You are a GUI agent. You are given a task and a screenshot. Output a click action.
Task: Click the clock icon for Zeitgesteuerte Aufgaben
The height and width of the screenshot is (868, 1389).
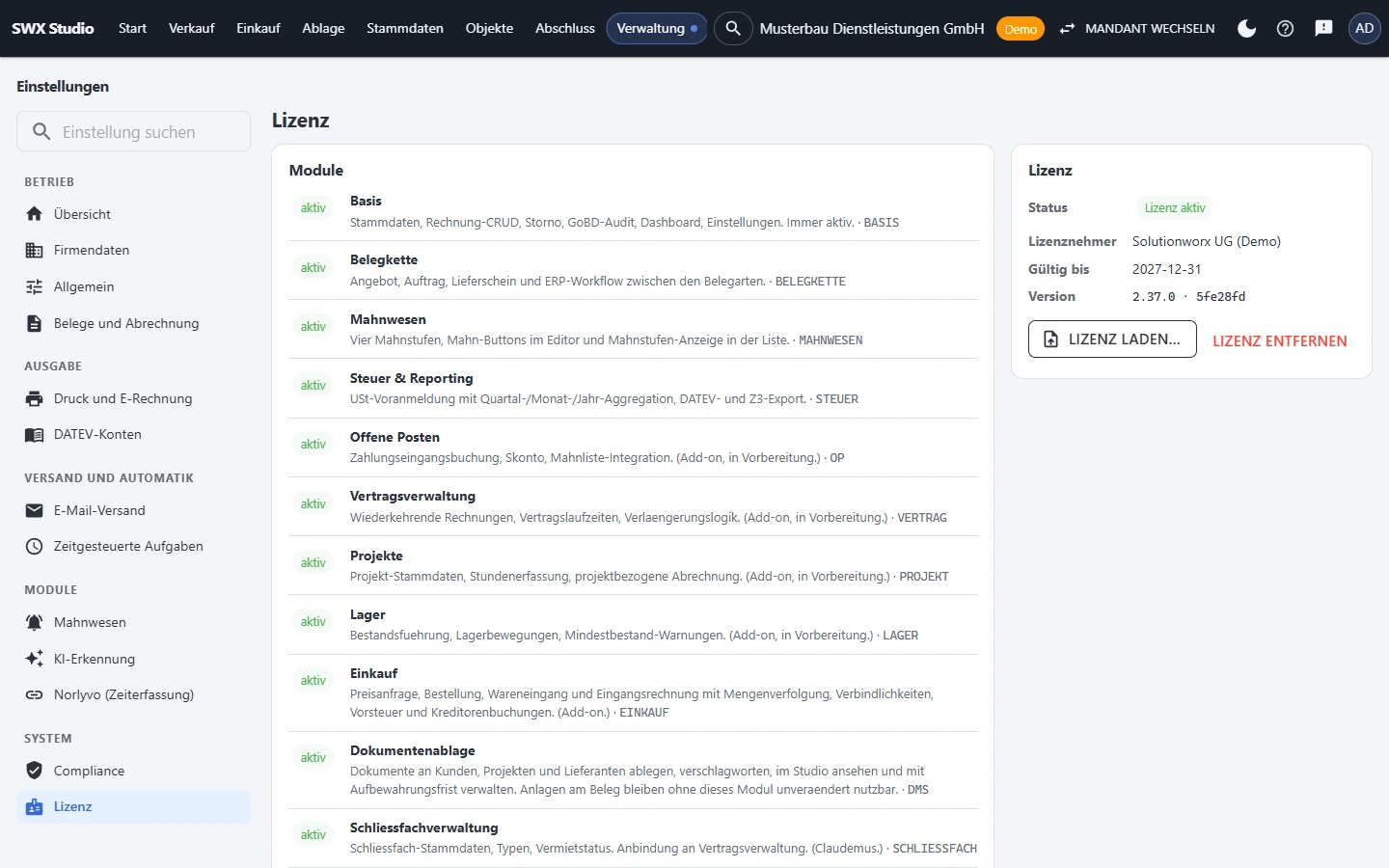[x=35, y=546]
